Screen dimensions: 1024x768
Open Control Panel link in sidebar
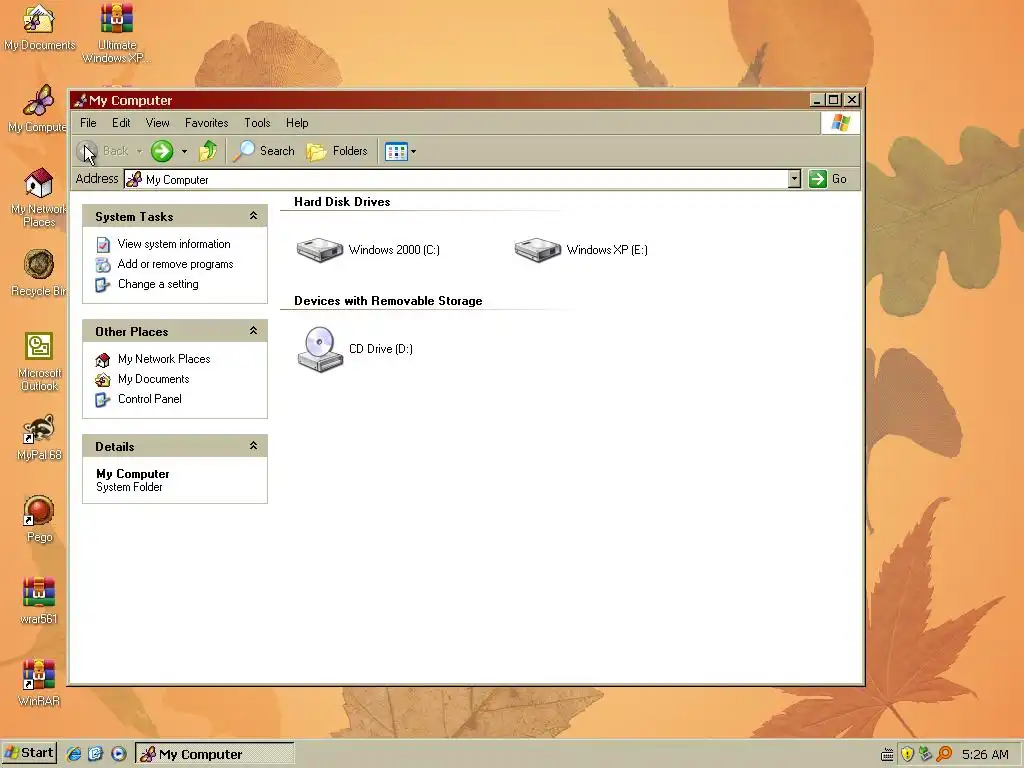pos(150,399)
